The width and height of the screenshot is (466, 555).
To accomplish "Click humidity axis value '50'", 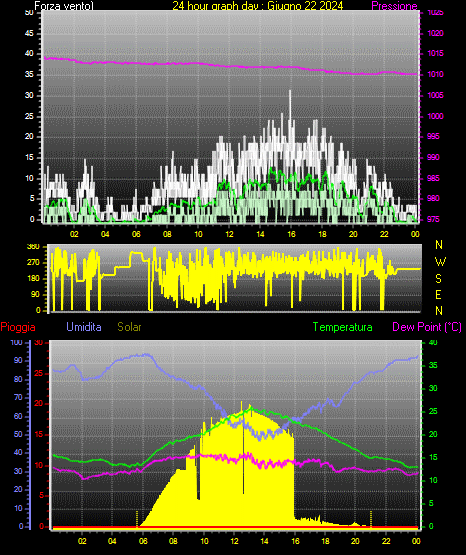I will [18, 434].
